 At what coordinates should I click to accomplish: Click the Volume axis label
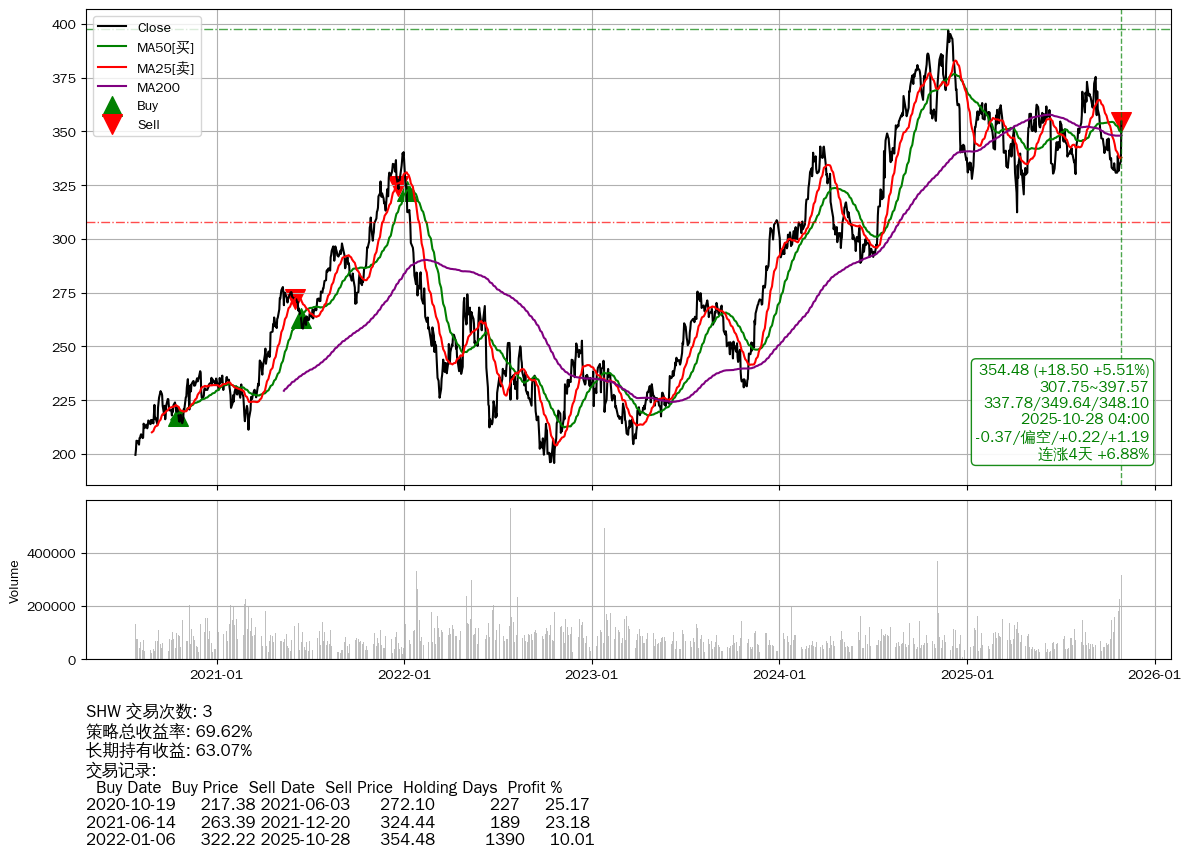pos(14,581)
